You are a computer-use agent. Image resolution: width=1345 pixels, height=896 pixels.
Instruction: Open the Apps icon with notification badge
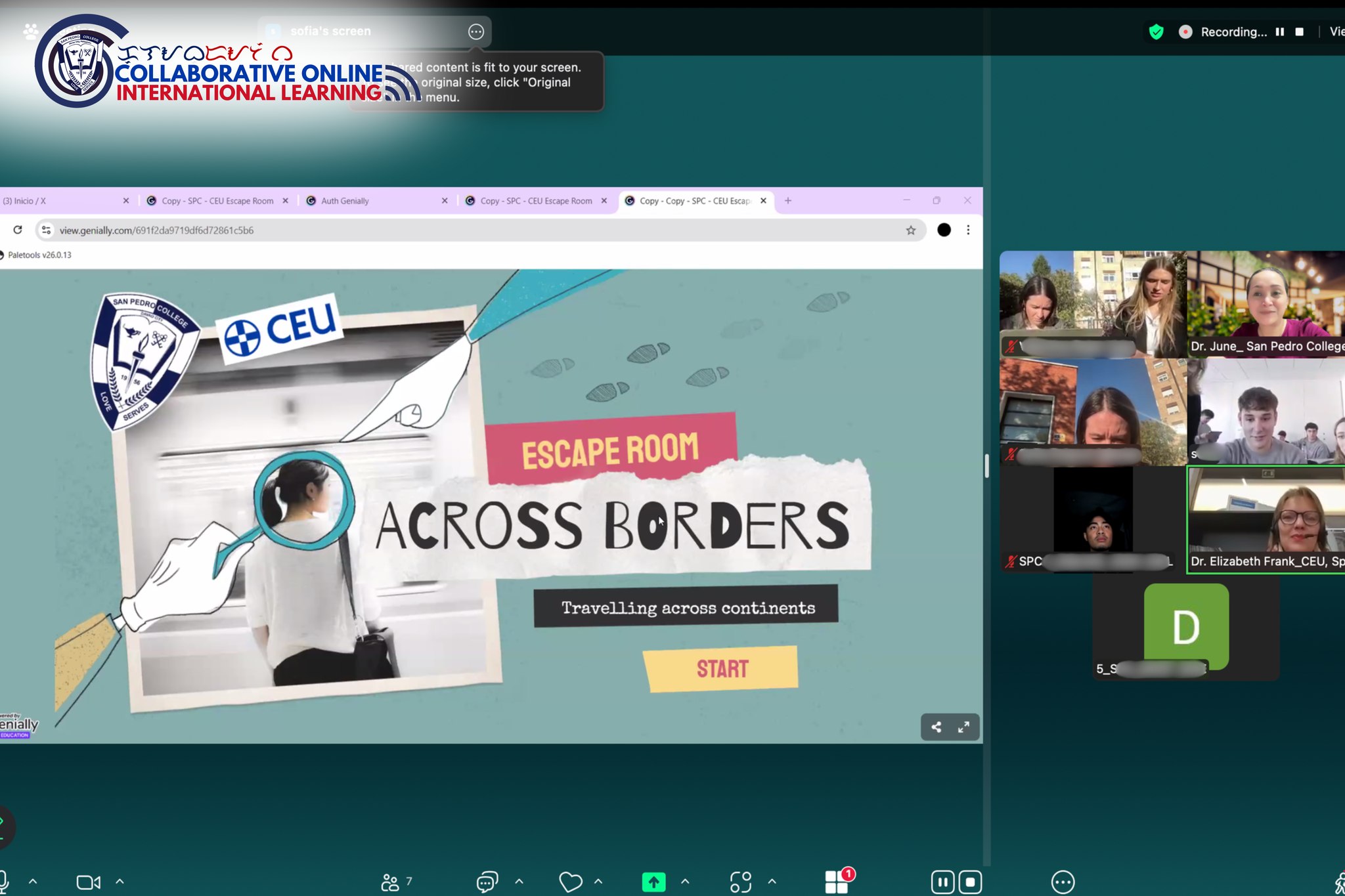click(x=837, y=882)
